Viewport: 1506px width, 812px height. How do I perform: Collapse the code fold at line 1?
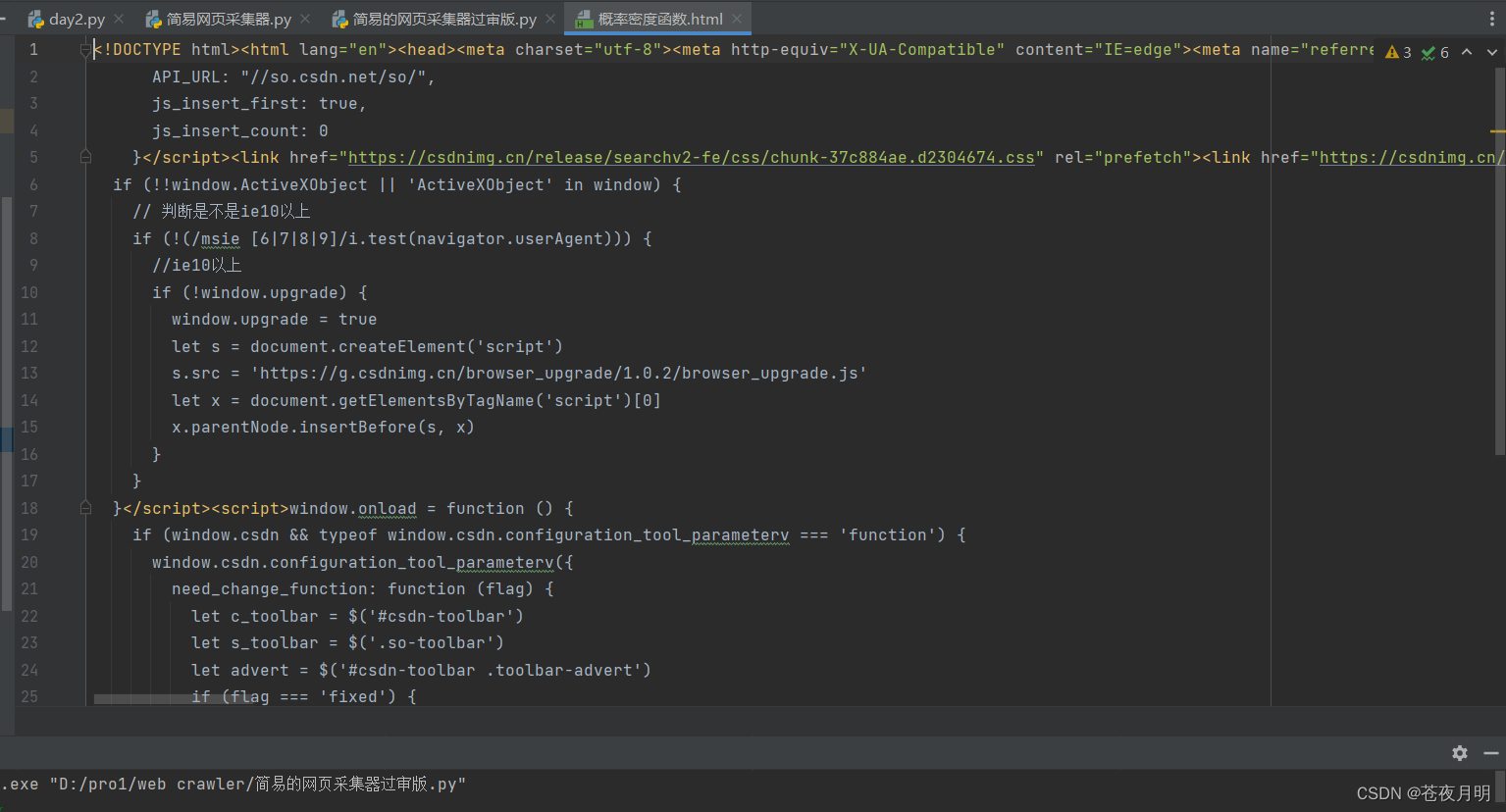[x=85, y=49]
